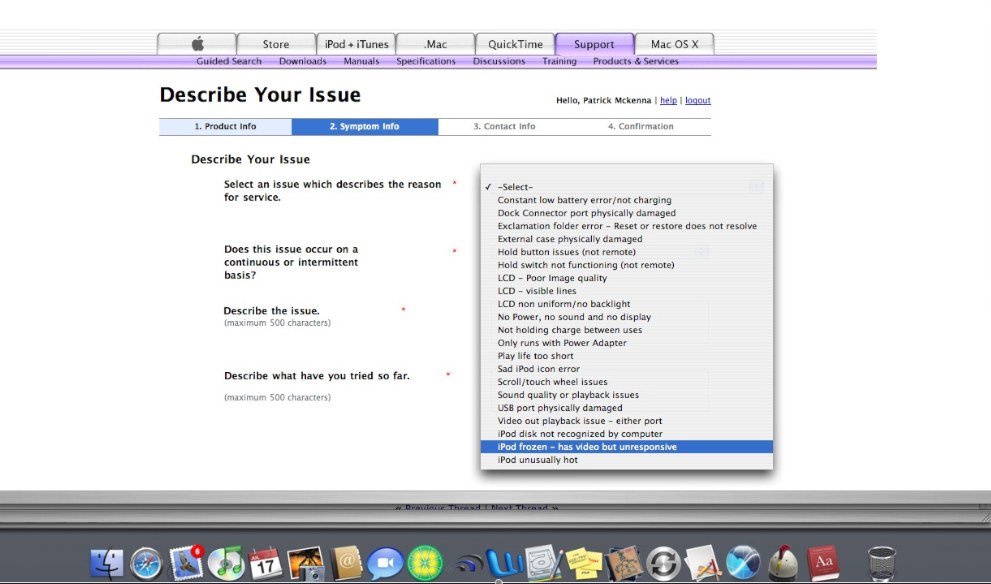
Task: Open the Applications folder Dock icon
Action: (x=703, y=563)
